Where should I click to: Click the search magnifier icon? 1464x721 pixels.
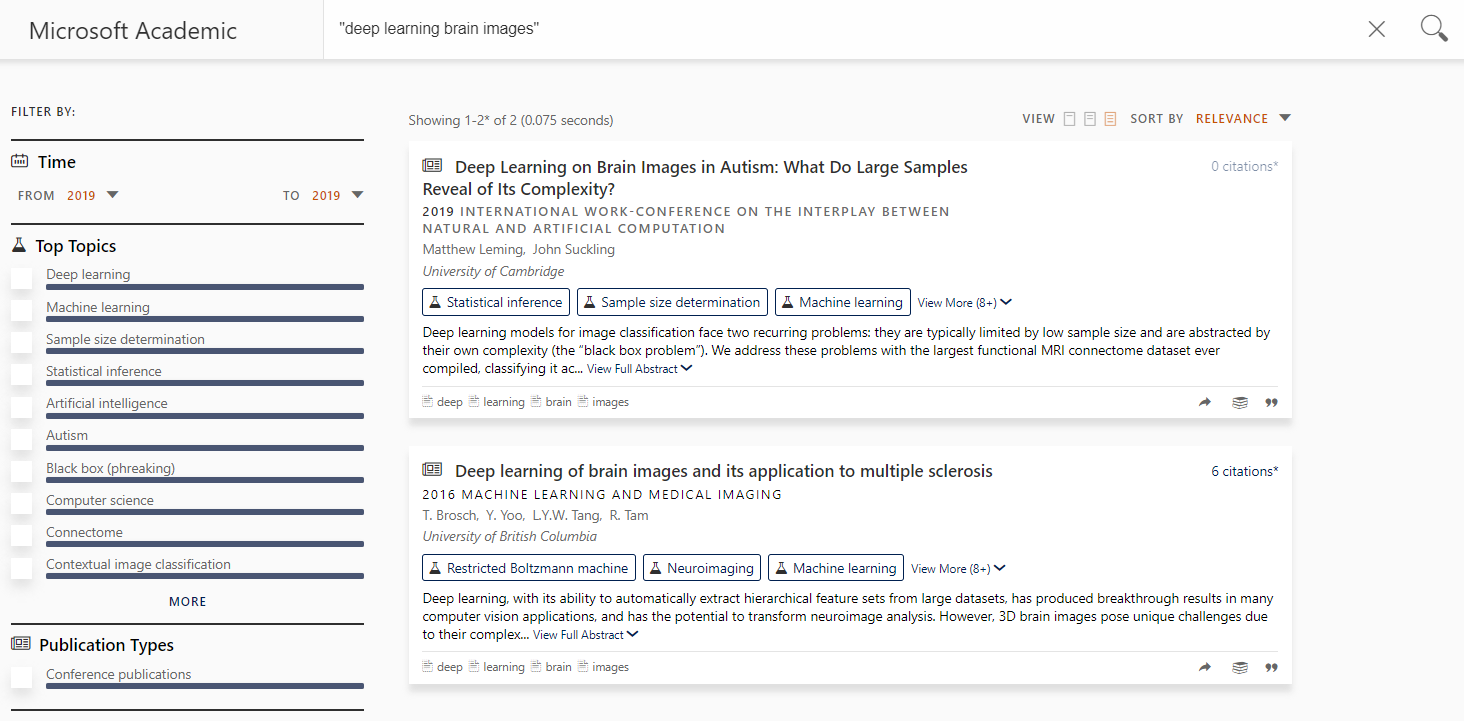[1434, 29]
